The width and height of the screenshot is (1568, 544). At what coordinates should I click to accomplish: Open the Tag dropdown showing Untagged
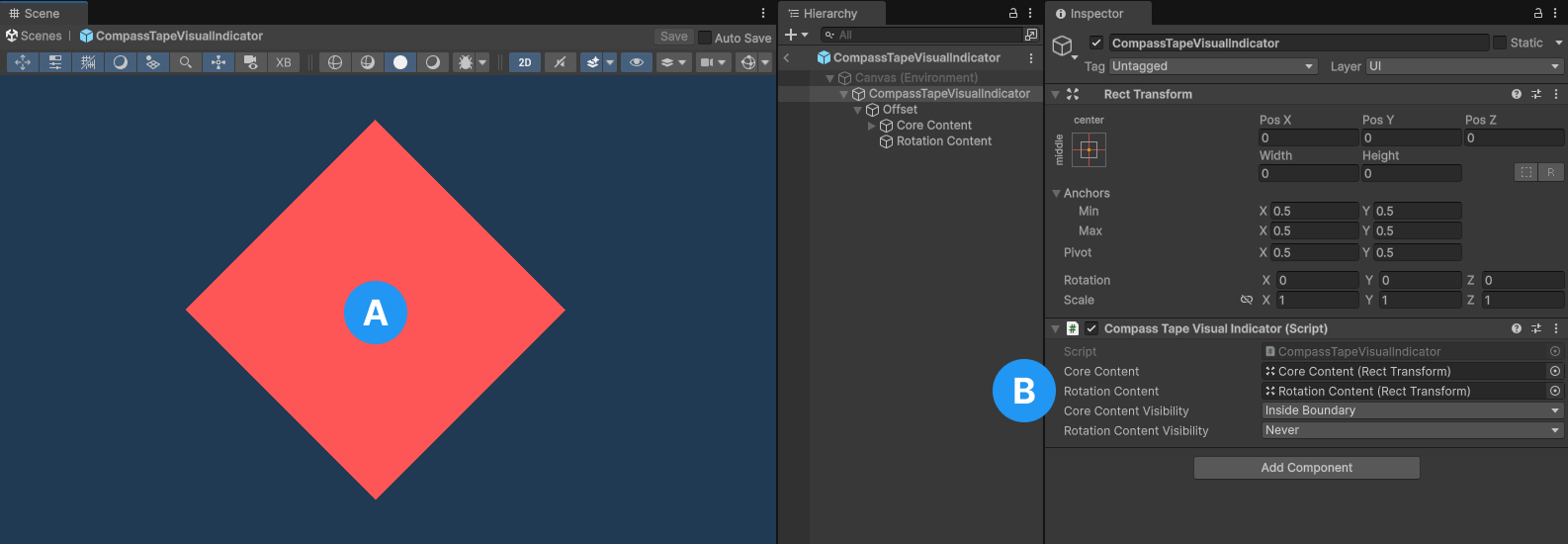[x=1214, y=66]
